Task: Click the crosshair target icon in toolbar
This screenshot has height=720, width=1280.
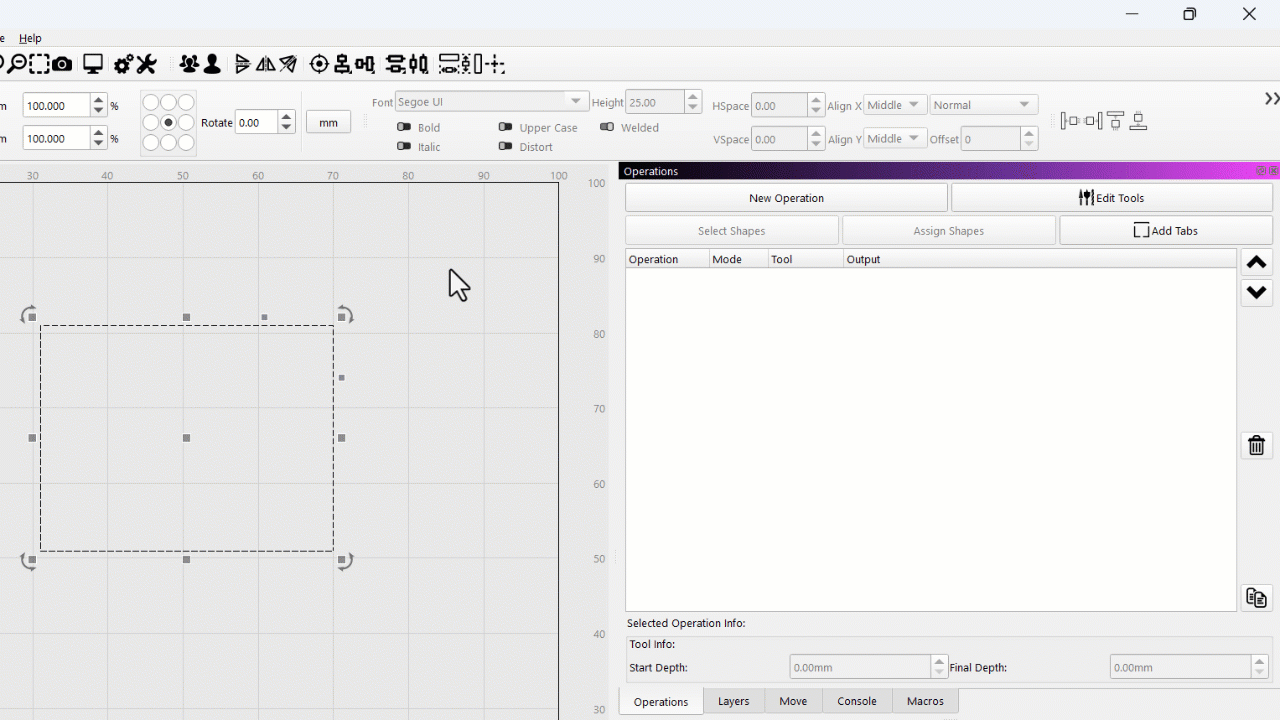Action: (319, 65)
